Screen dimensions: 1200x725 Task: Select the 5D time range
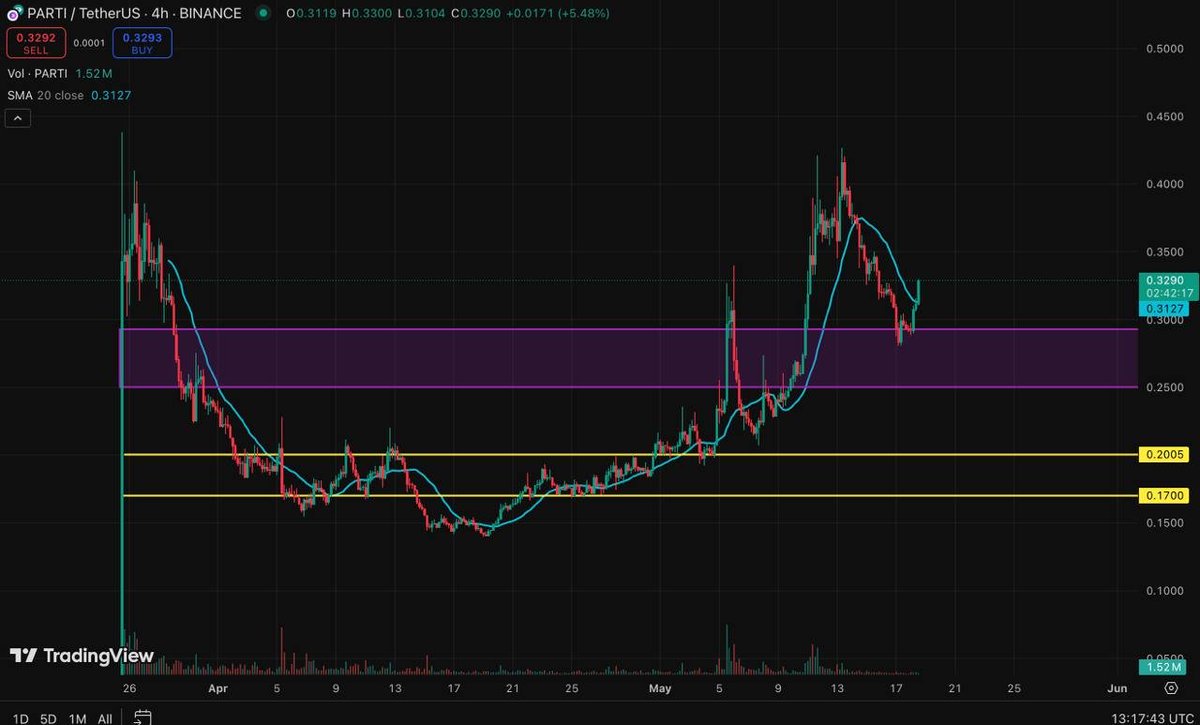click(48, 718)
